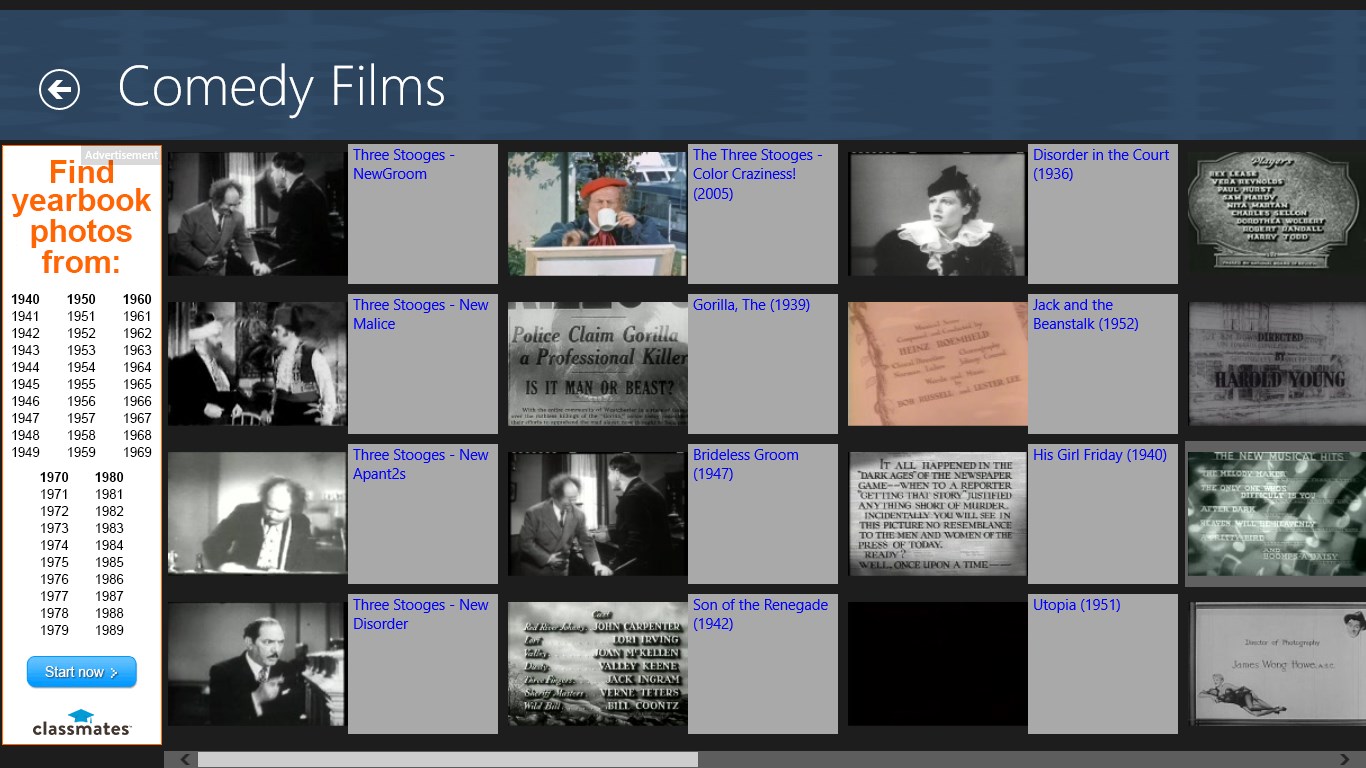Click year 1969 in the yearbook ad
Screen dimensions: 1366x768
[x=138, y=452]
